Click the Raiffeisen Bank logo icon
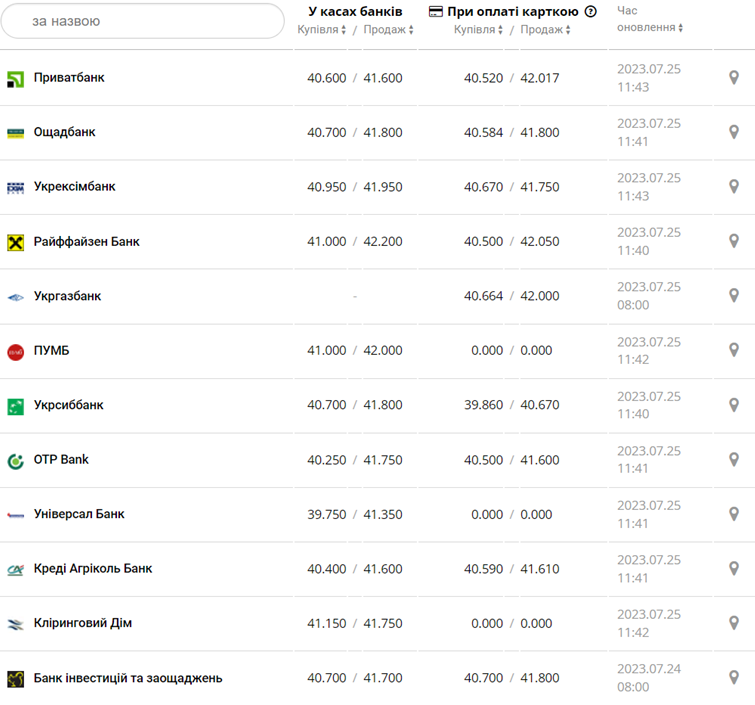This screenshot has width=755, height=705. tap(15, 242)
